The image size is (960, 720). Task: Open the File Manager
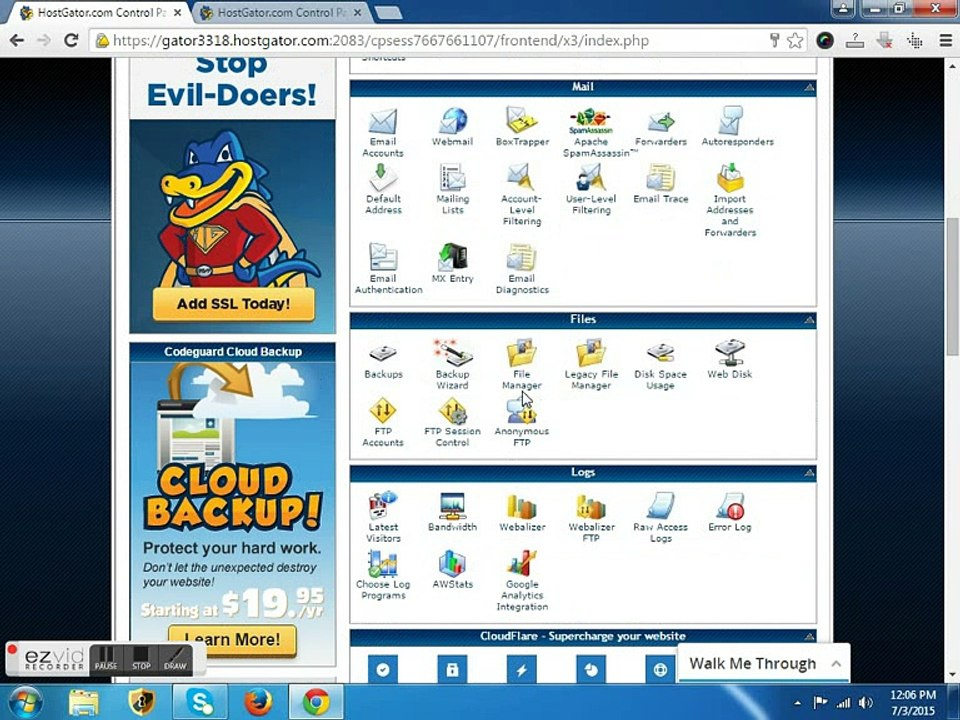pos(522,366)
